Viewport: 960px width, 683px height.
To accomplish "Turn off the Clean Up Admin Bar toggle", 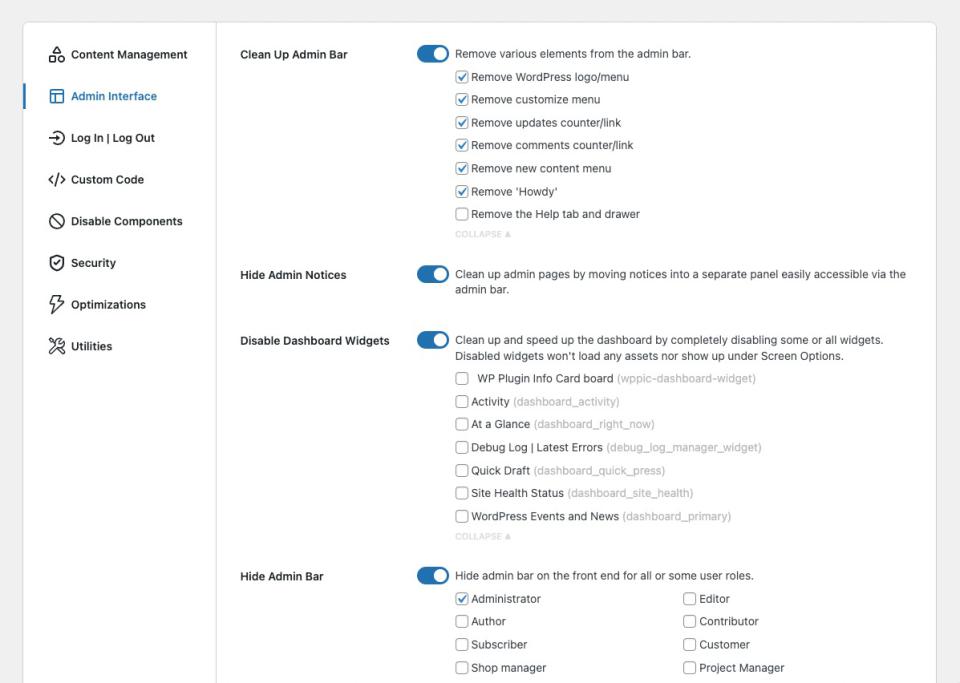I will click(433, 54).
